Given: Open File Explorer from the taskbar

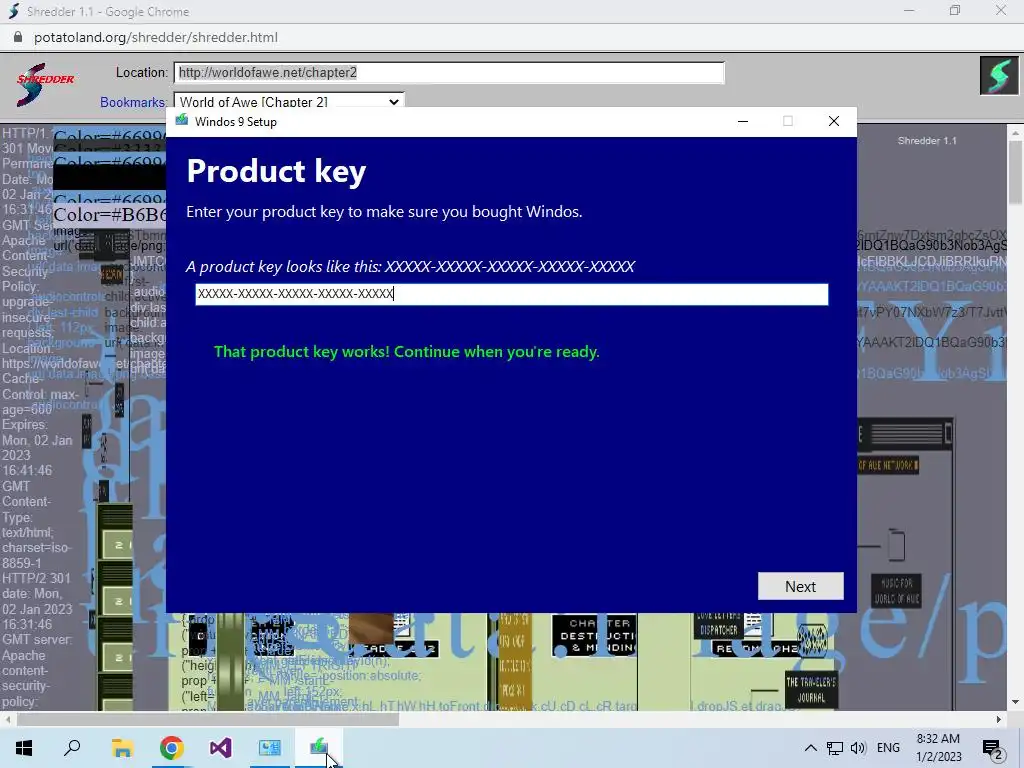Looking at the screenshot, I should (x=122, y=748).
